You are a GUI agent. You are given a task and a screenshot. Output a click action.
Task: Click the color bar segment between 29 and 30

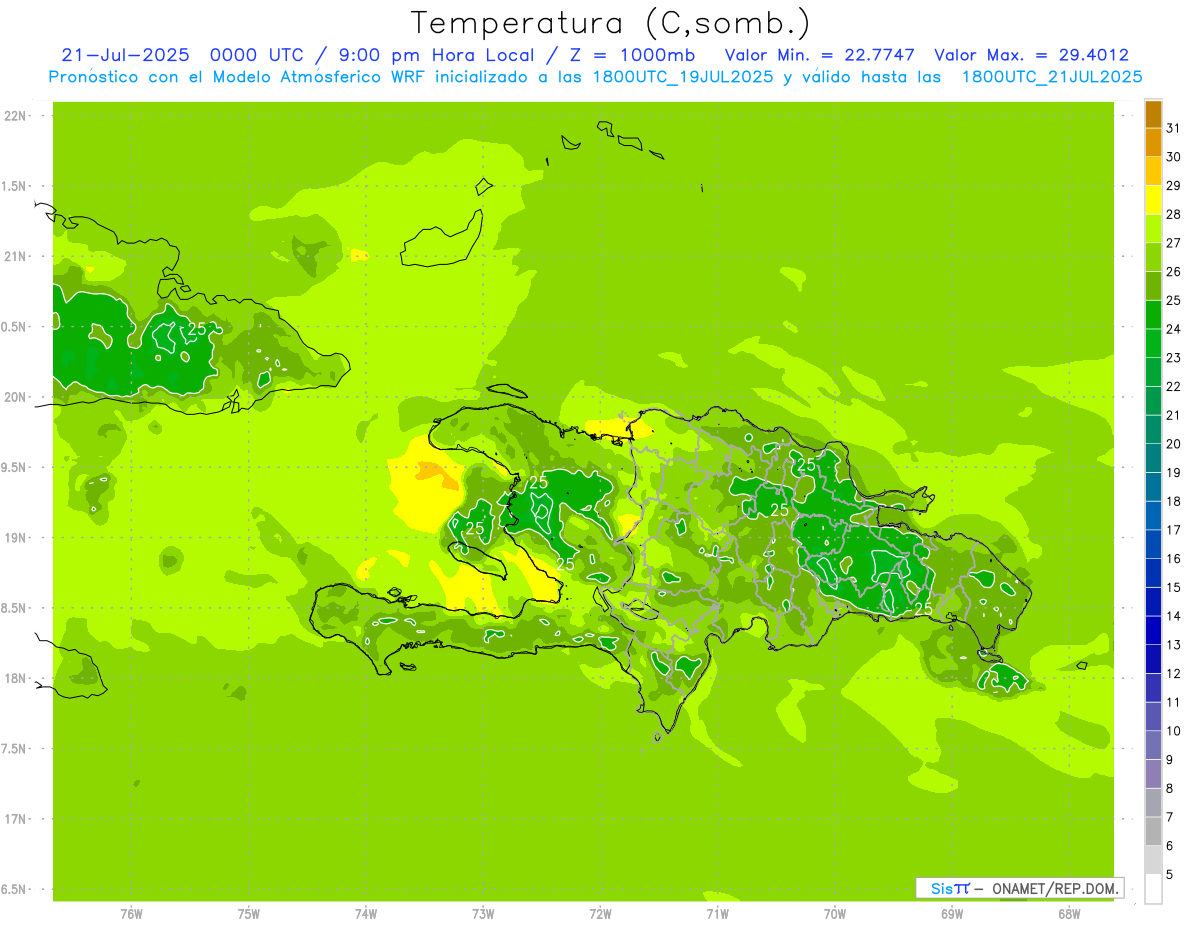1153,171
